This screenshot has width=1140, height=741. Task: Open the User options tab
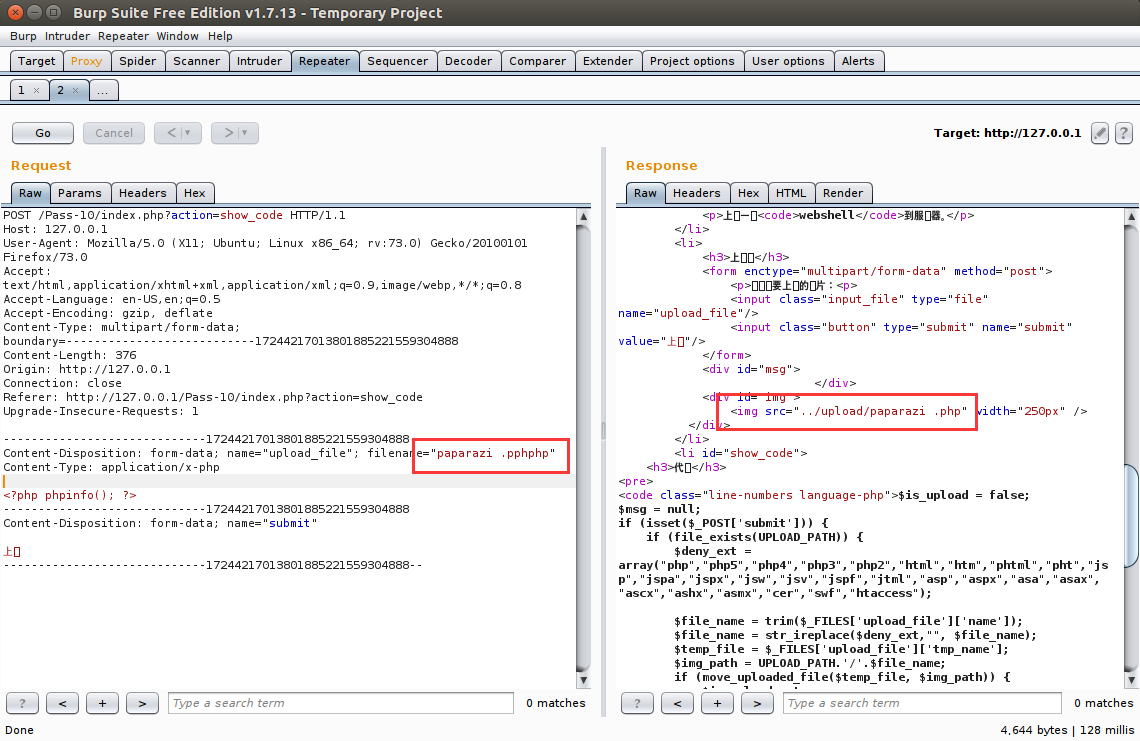click(x=788, y=61)
